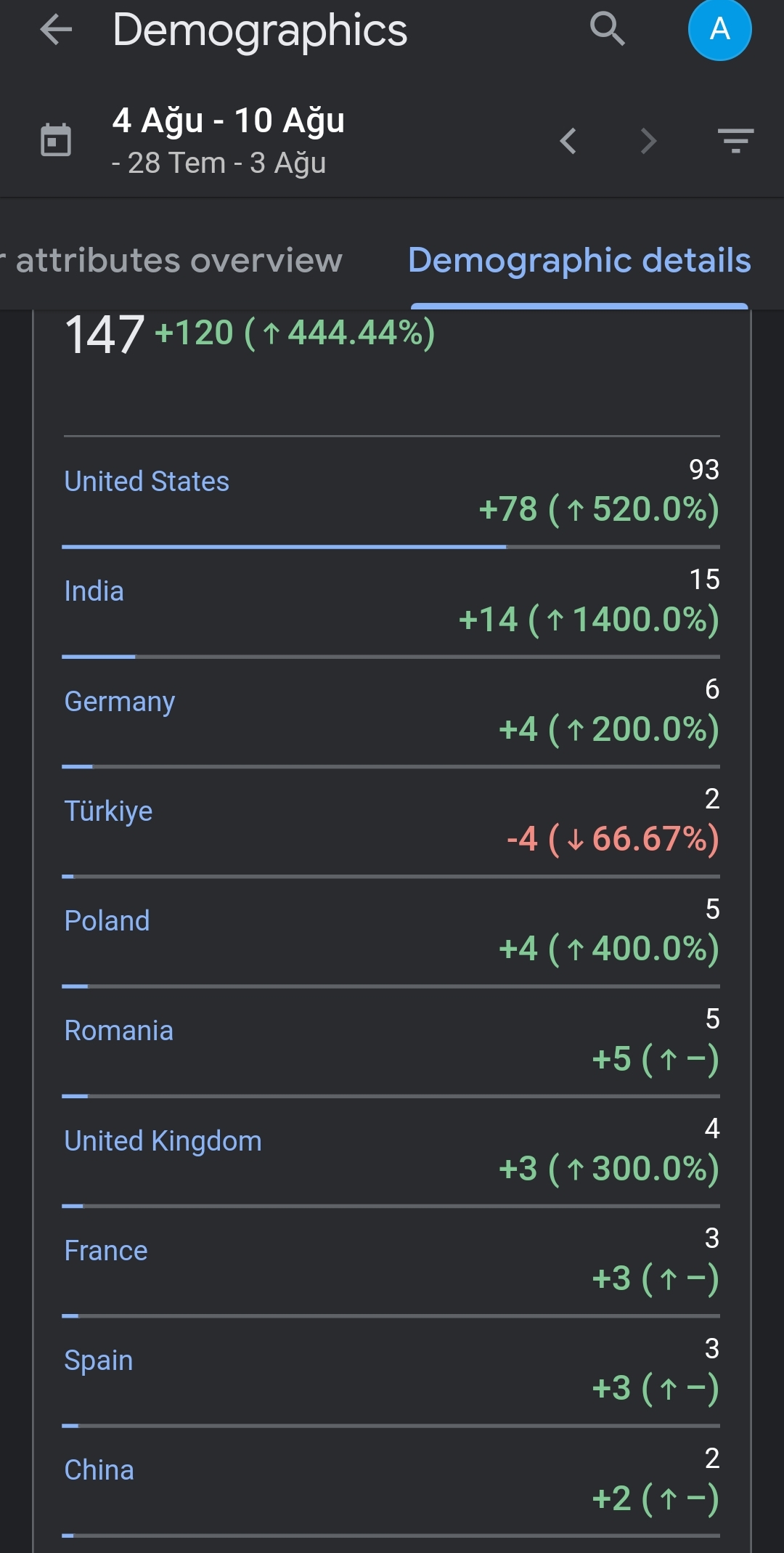Open the filter options icon
This screenshot has width=784, height=1553.
(x=735, y=140)
